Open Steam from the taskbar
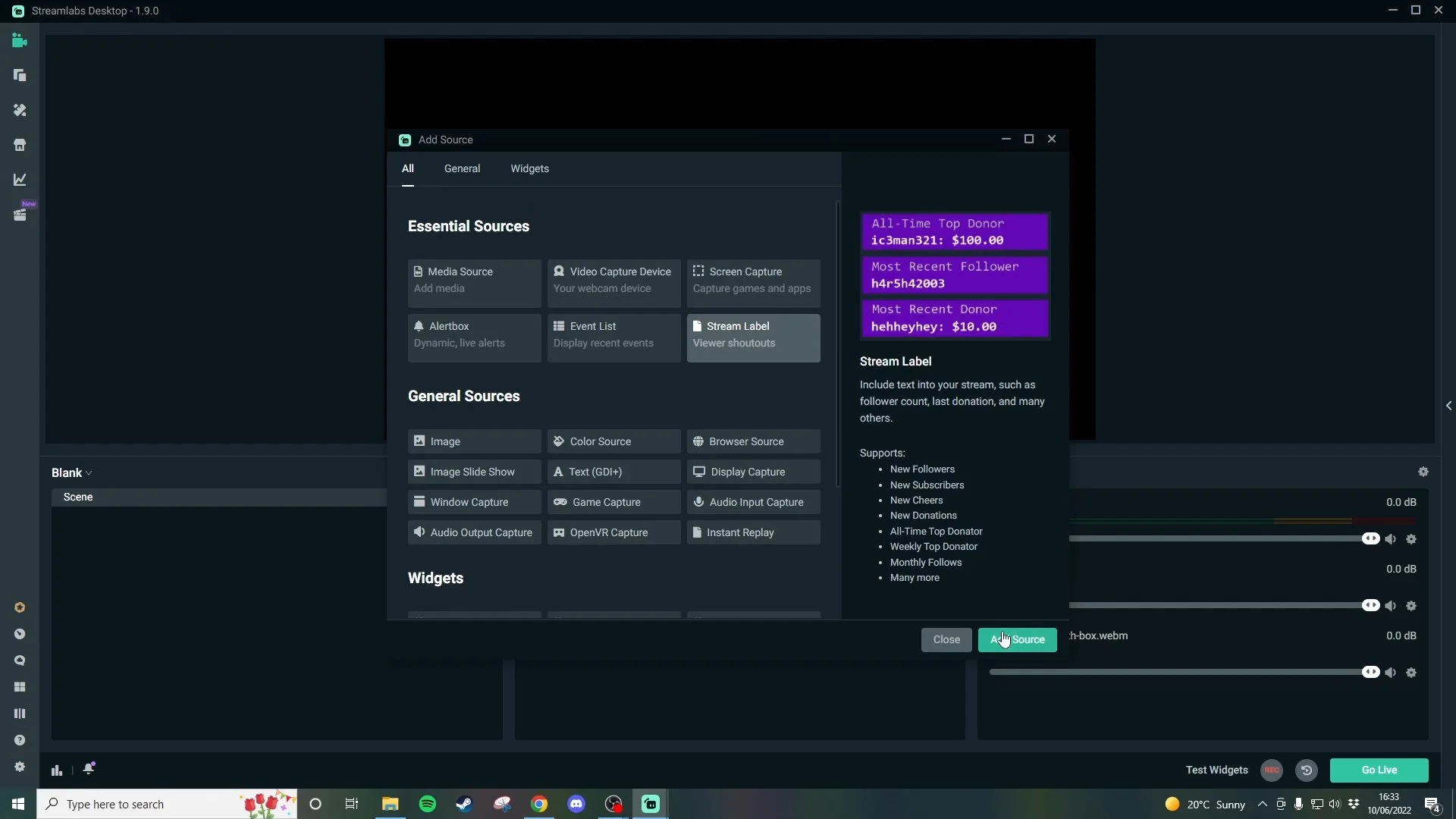Screen dimensions: 1456x819 (x=464, y=804)
